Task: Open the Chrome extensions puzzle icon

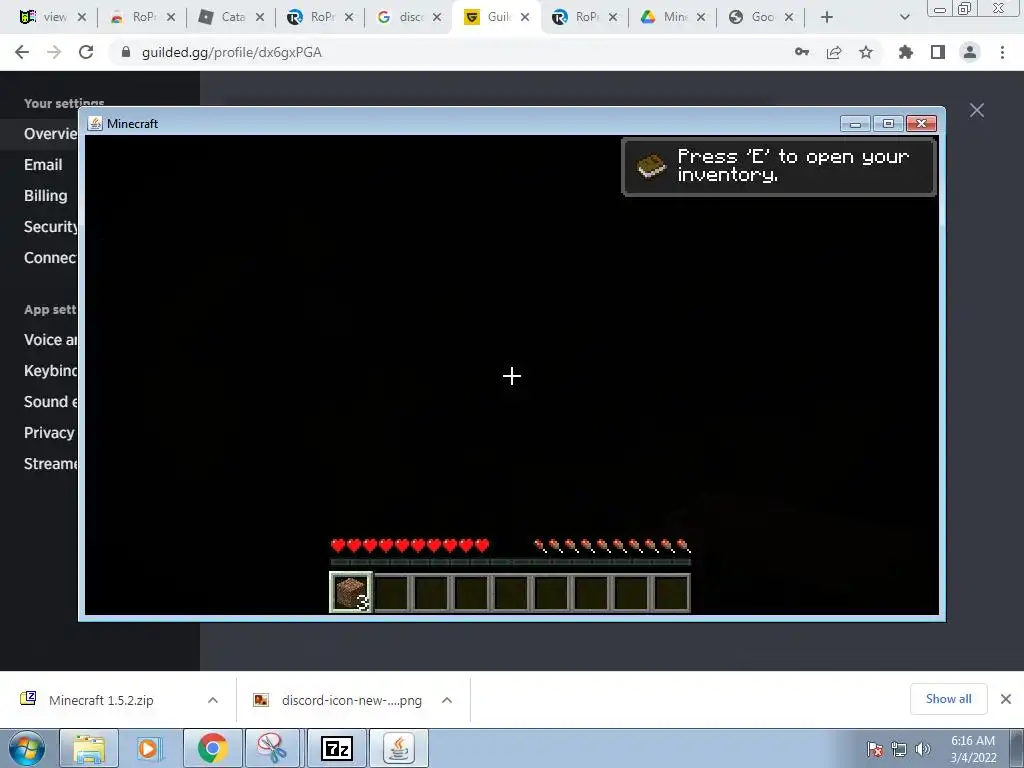Action: coord(906,52)
